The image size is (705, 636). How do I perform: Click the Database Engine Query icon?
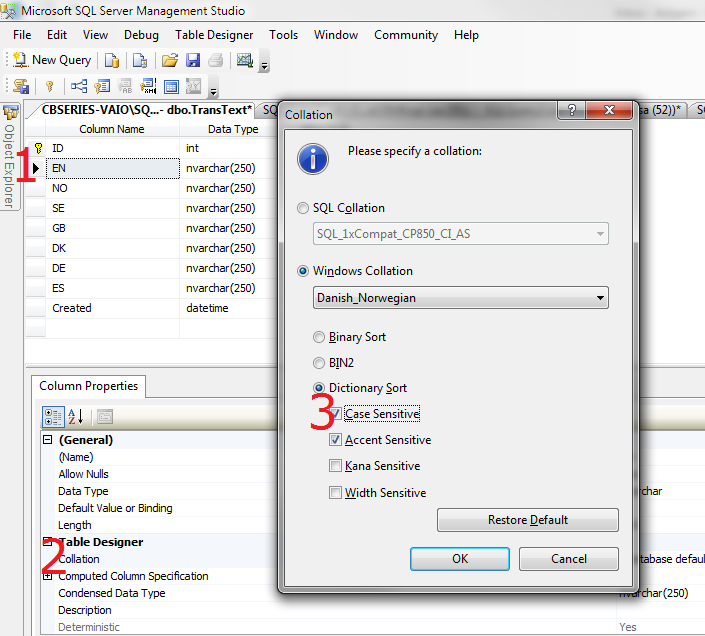[x=112, y=60]
